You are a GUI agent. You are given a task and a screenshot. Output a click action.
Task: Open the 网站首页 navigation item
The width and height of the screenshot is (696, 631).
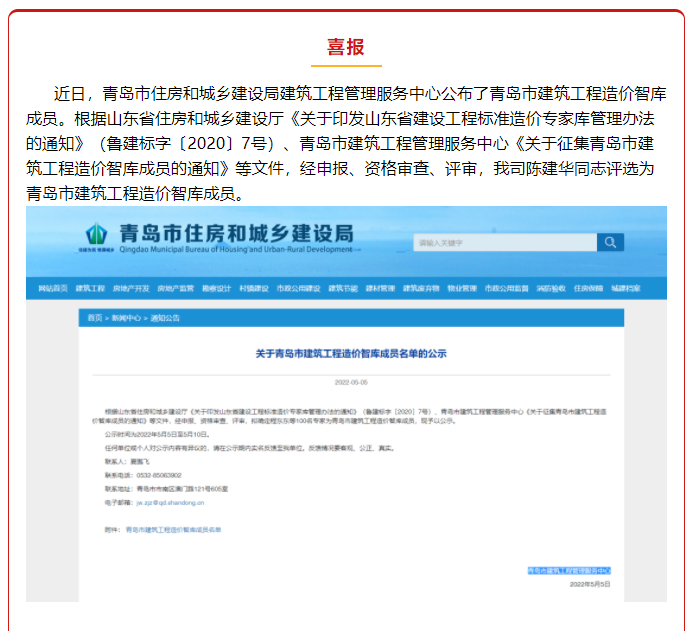pos(53,289)
